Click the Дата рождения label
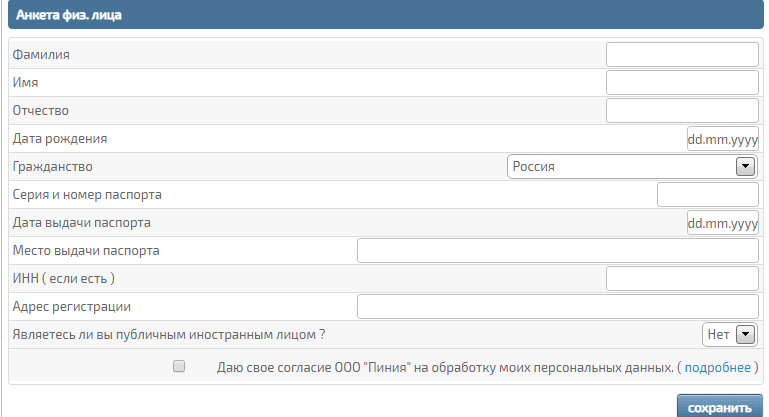 60,139
